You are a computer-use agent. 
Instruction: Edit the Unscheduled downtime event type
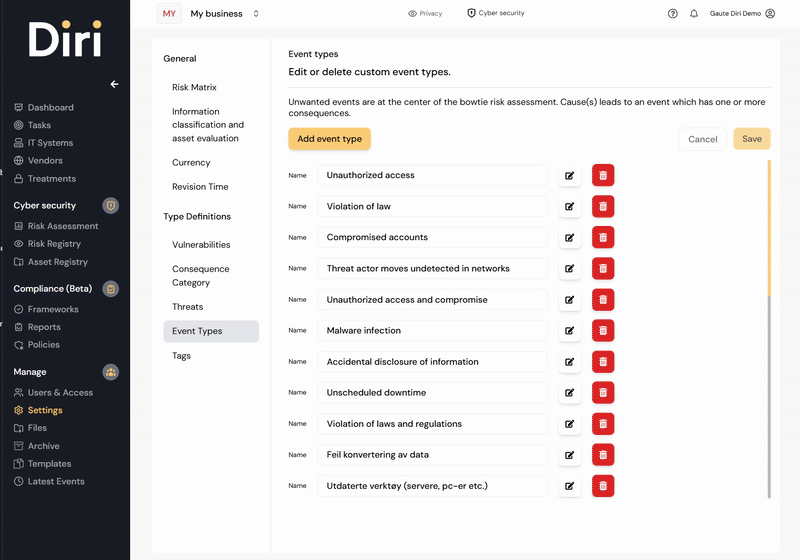point(569,393)
